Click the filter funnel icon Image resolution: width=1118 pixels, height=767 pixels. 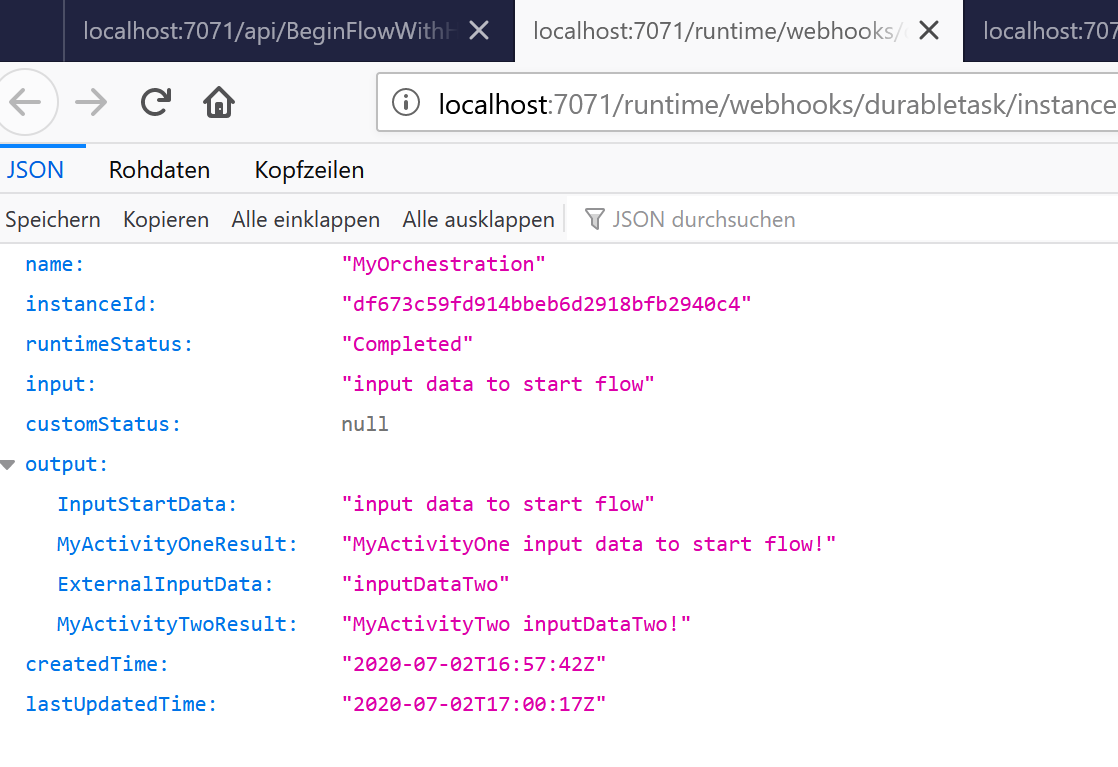click(595, 219)
